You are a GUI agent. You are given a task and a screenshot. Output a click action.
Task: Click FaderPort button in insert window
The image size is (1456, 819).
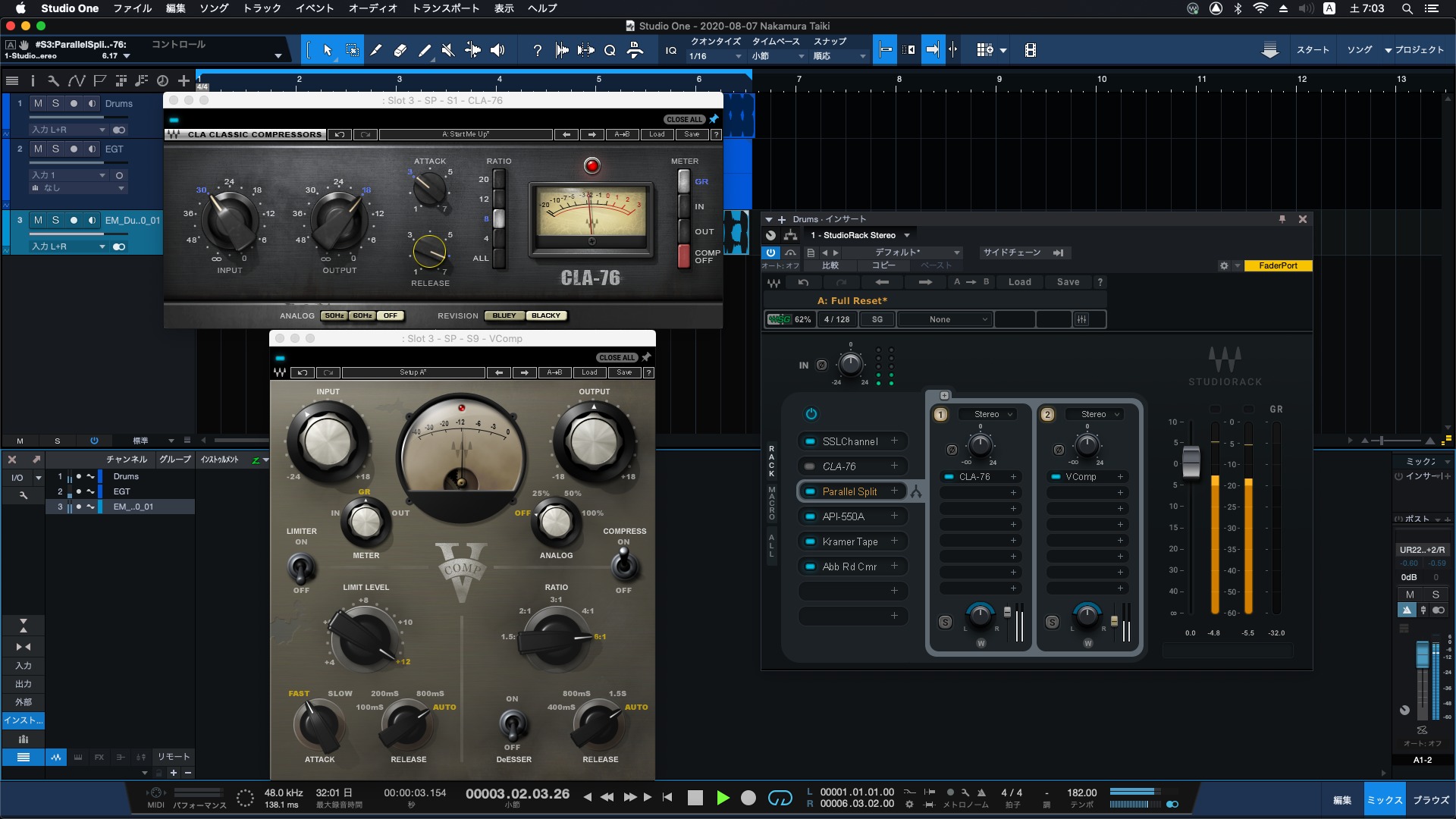[x=1278, y=265]
